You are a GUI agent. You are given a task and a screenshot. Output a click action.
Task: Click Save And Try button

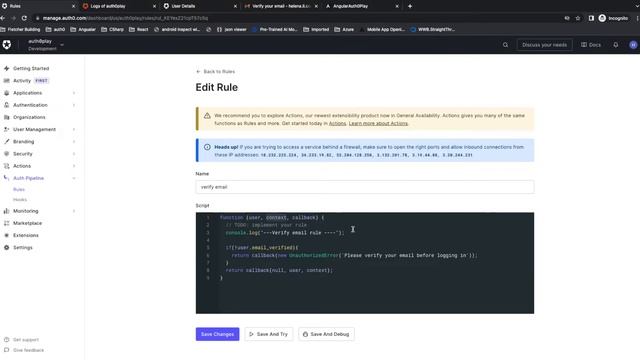click(x=269, y=334)
